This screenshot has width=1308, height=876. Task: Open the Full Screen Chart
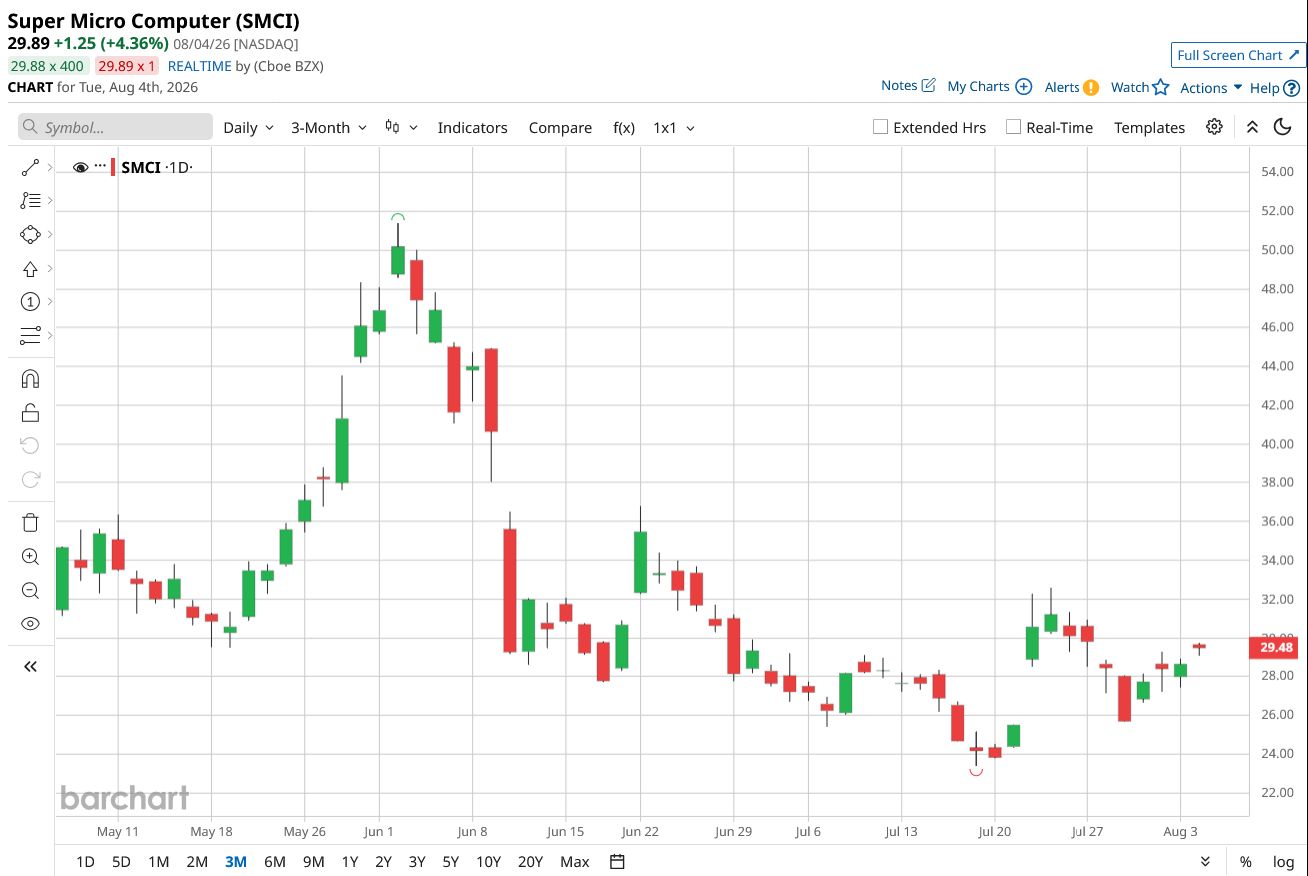[1238, 55]
